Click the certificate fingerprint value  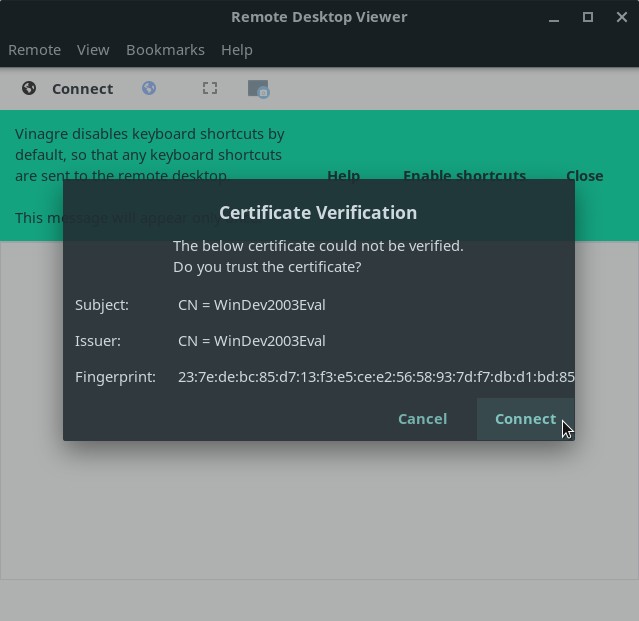pyautogui.click(x=375, y=377)
